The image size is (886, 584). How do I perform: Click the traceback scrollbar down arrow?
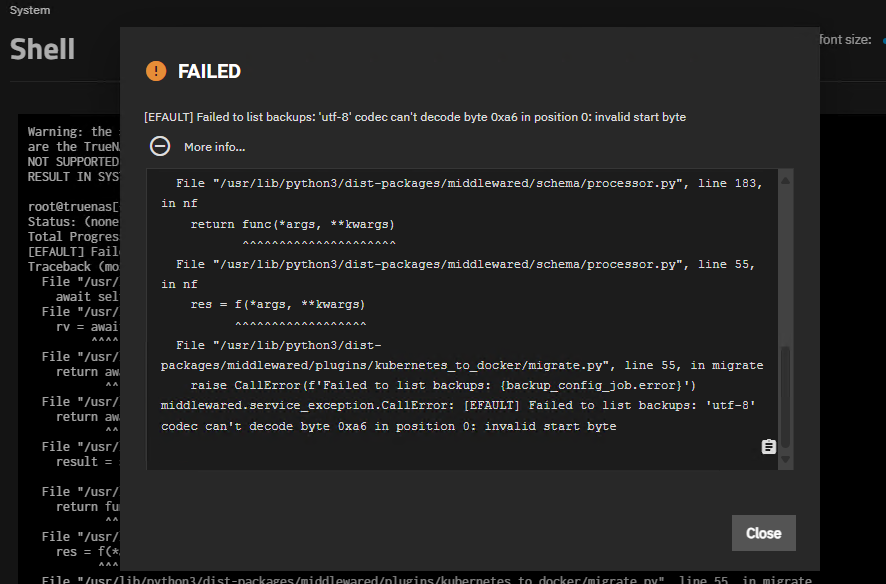786,459
